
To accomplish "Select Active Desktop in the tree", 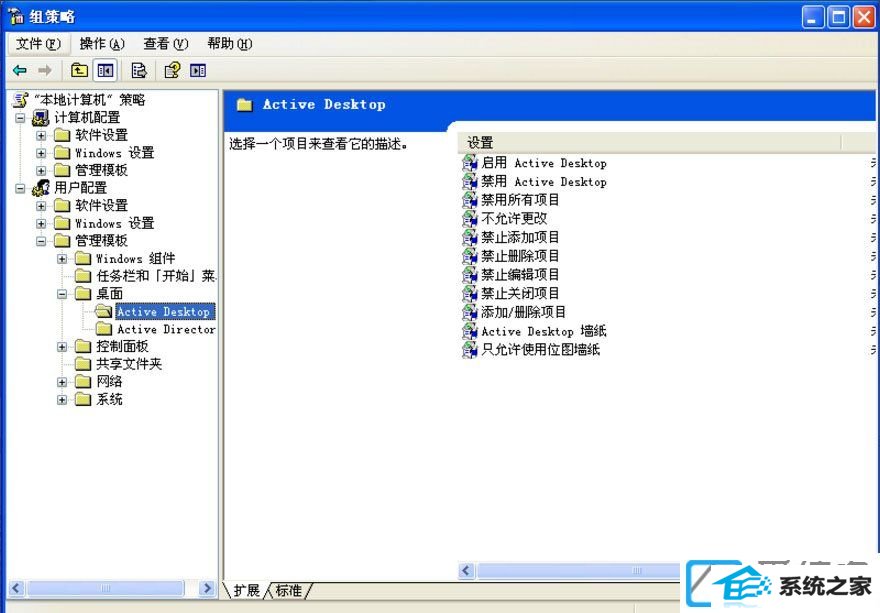I will pos(164,312).
